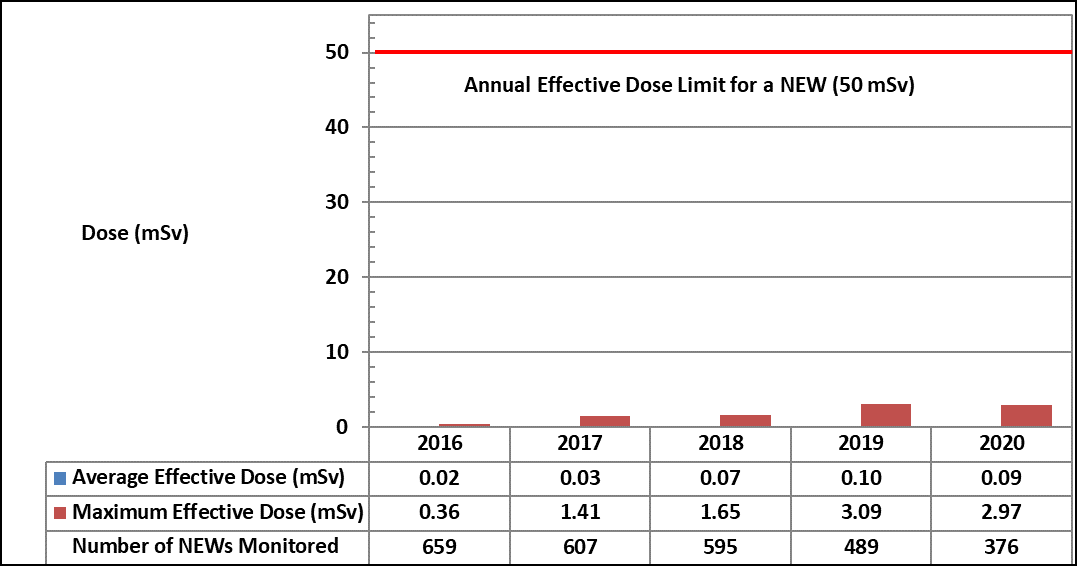The height and width of the screenshot is (566, 1077).
Task: Click the y-axis label 40
Action: coord(337,127)
